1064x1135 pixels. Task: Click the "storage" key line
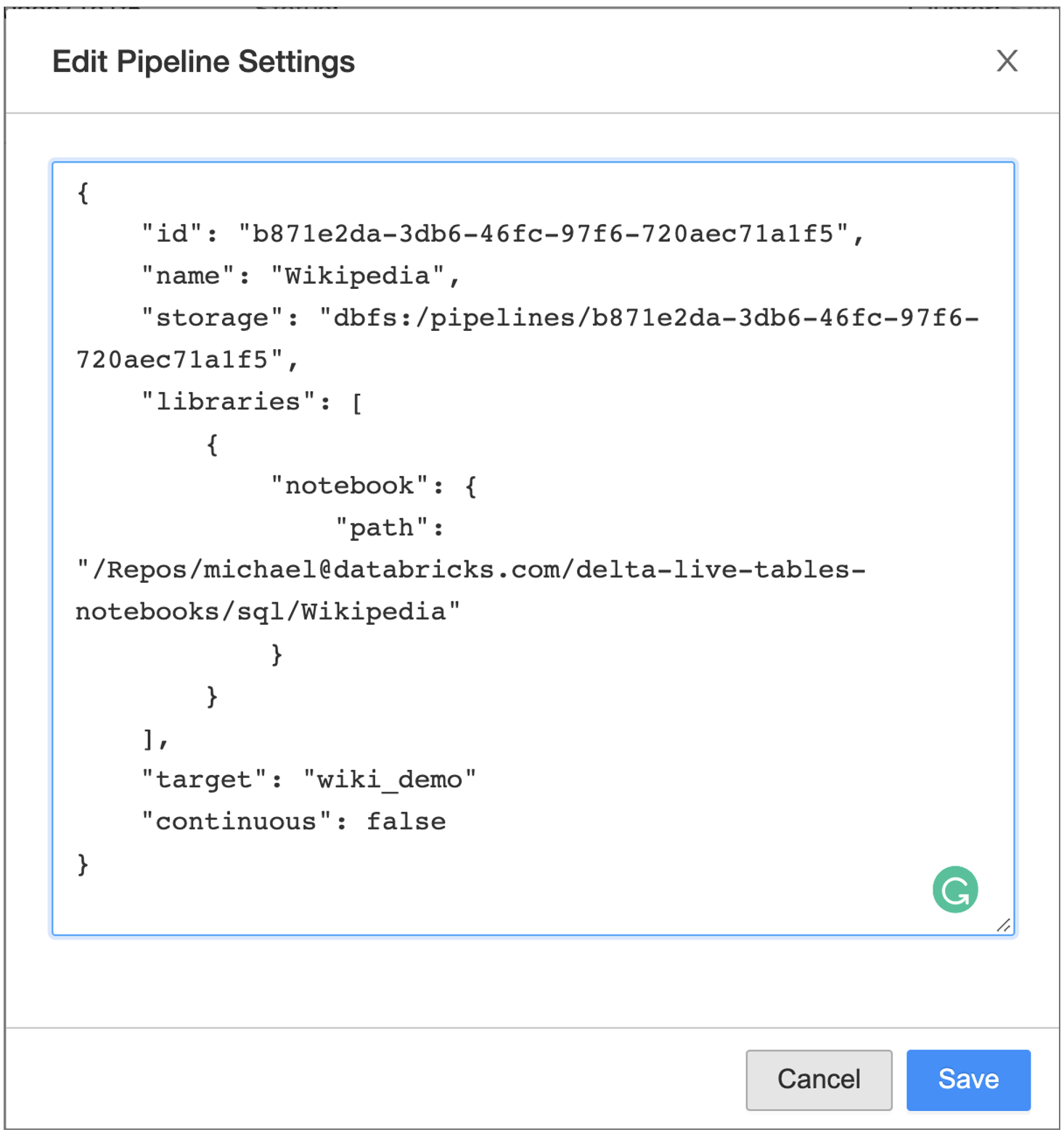point(560,318)
